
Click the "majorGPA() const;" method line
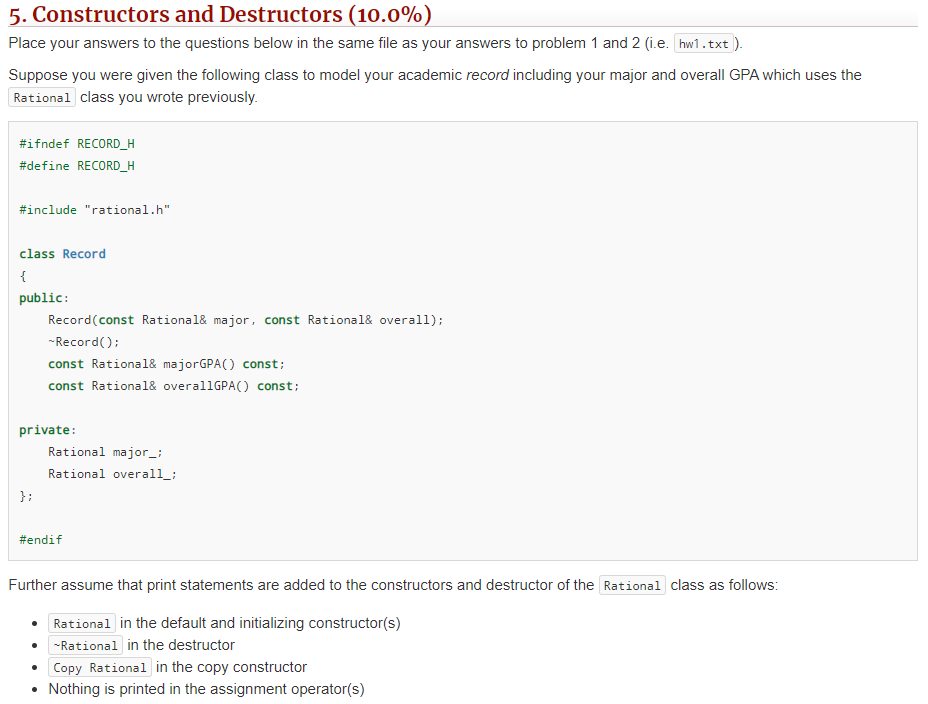pos(166,364)
